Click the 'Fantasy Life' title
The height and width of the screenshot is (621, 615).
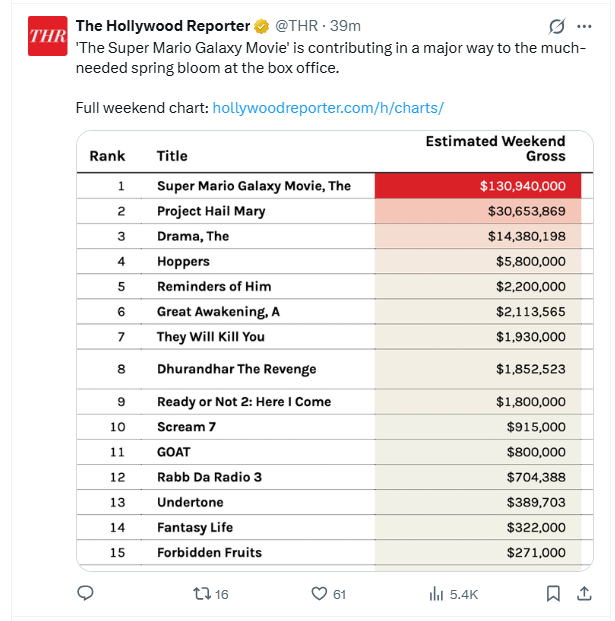click(195, 528)
